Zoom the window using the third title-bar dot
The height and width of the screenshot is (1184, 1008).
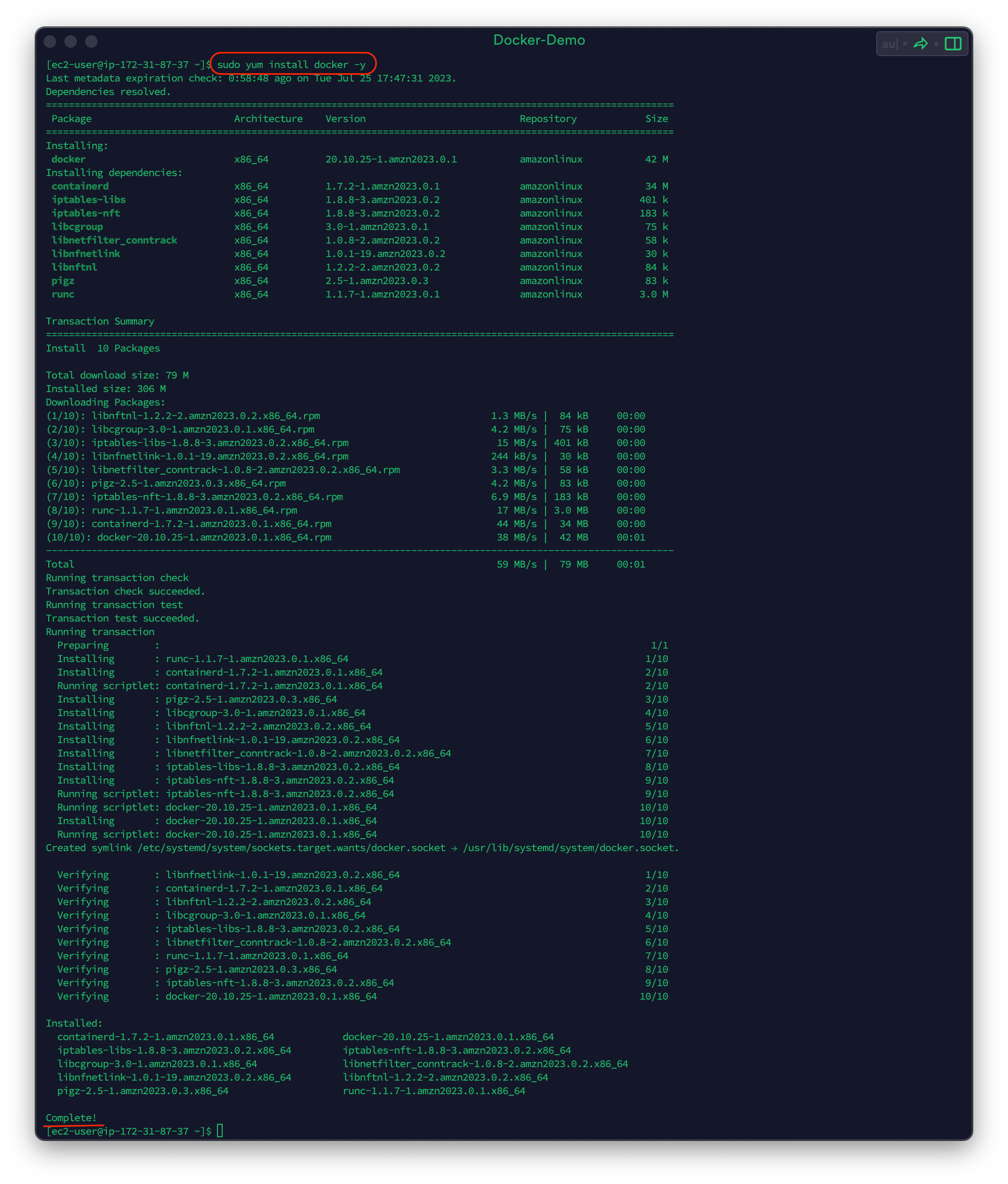pos(91,41)
